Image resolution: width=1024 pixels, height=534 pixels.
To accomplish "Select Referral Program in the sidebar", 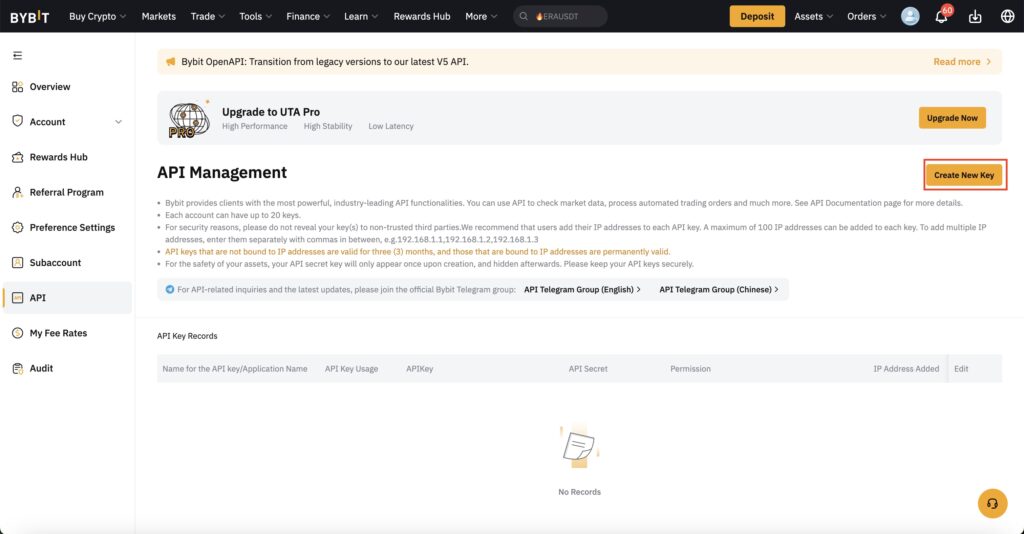I will [x=67, y=193].
